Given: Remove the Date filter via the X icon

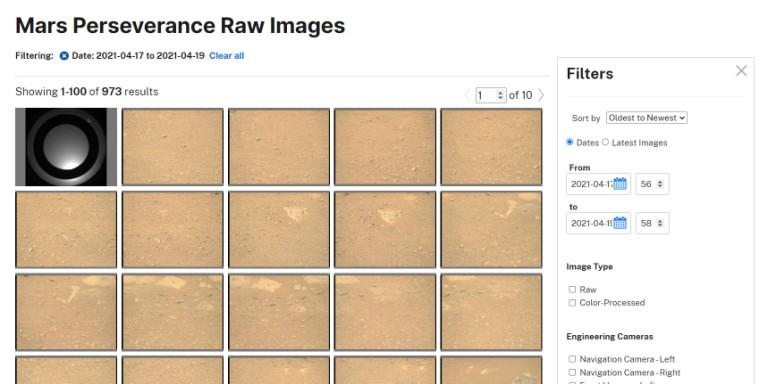Looking at the screenshot, I should tap(64, 56).
